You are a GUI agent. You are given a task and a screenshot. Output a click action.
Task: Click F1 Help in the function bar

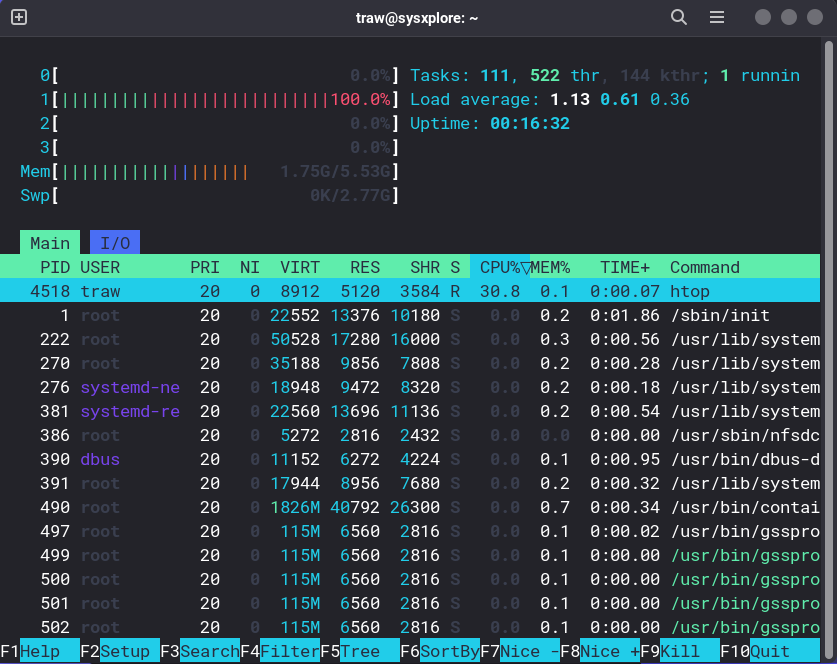(40, 651)
